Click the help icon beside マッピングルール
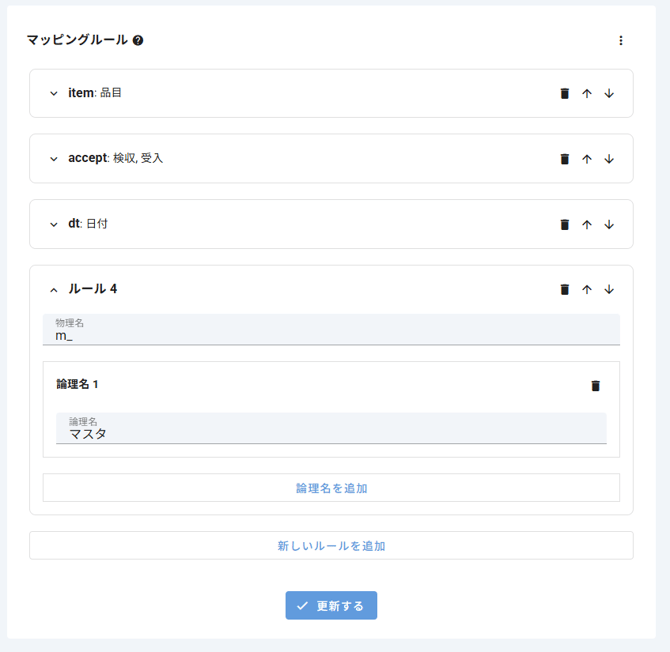 click(138, 41)
